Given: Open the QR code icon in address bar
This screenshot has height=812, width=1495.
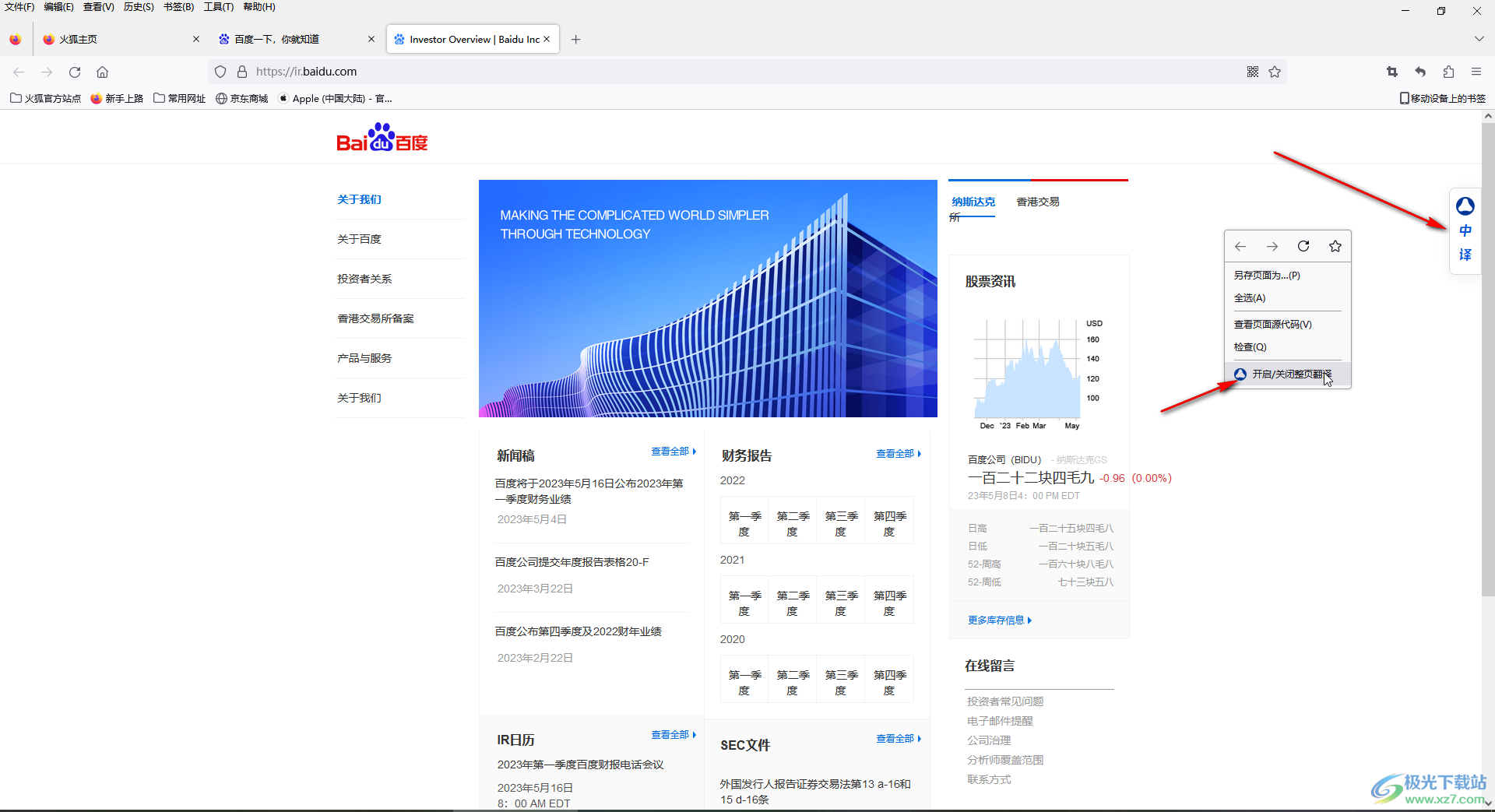Looking at the screenshot, I should [1252, 72].
